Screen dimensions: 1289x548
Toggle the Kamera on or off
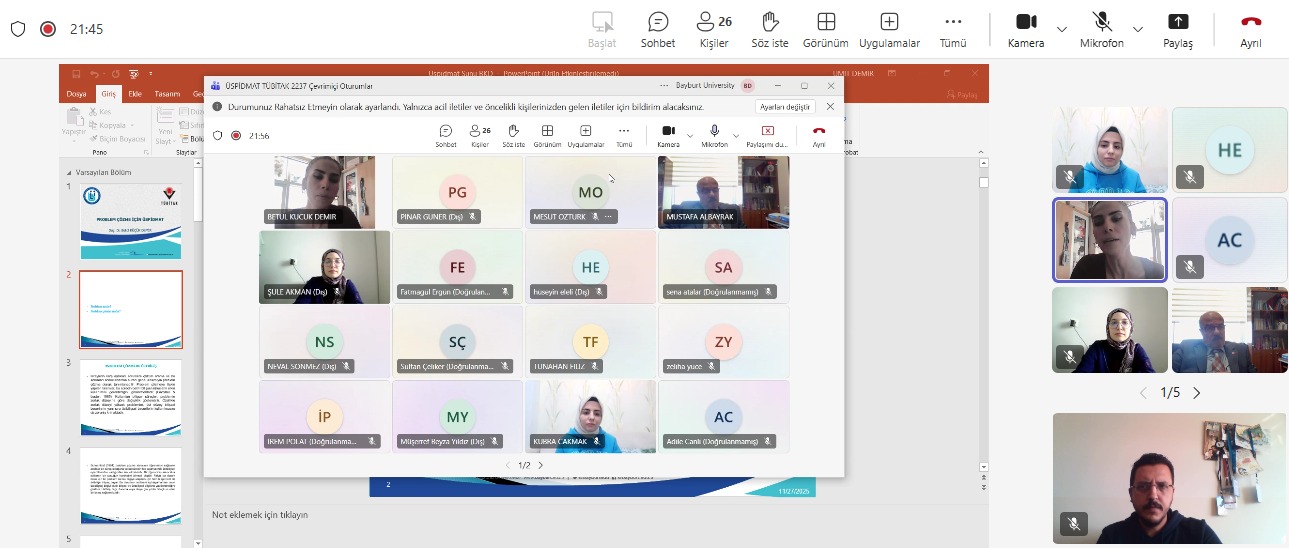[x=1025, y=30]
